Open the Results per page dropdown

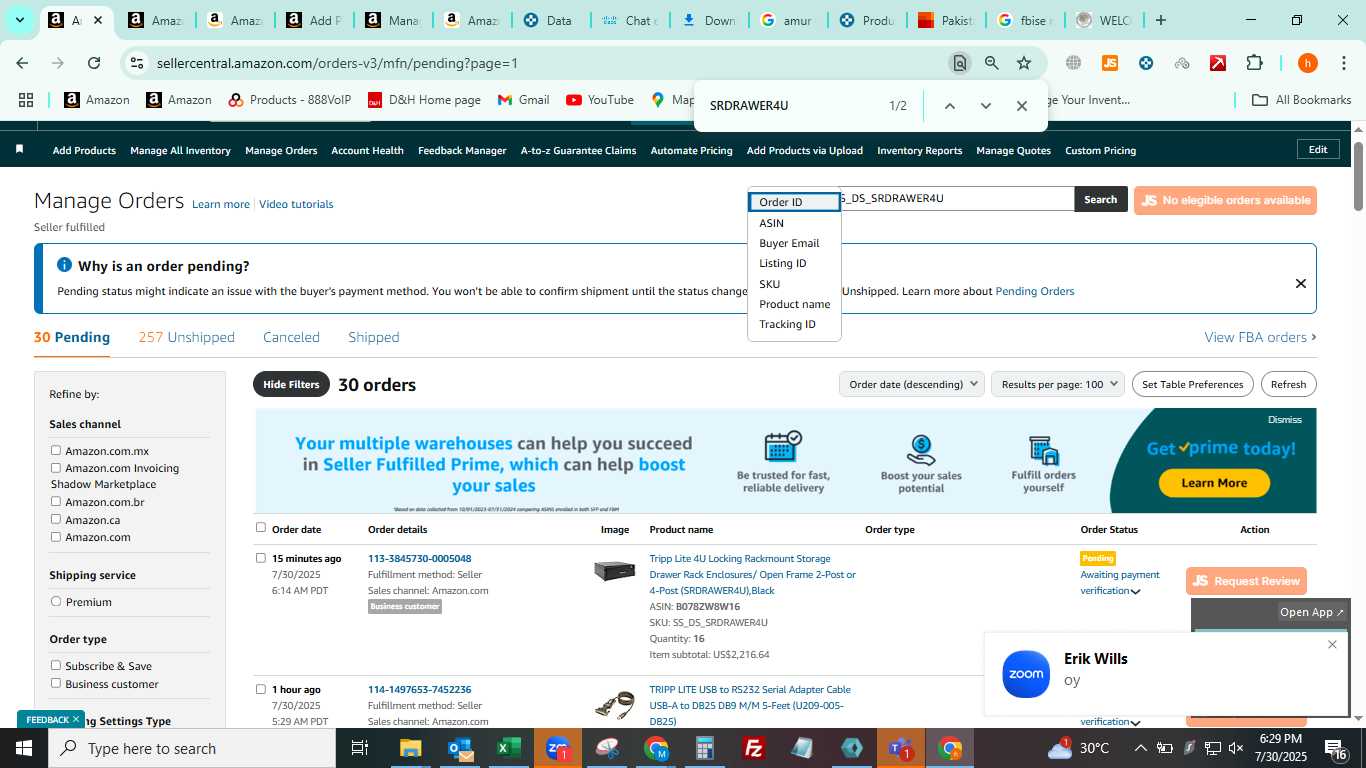[1058, 384]
